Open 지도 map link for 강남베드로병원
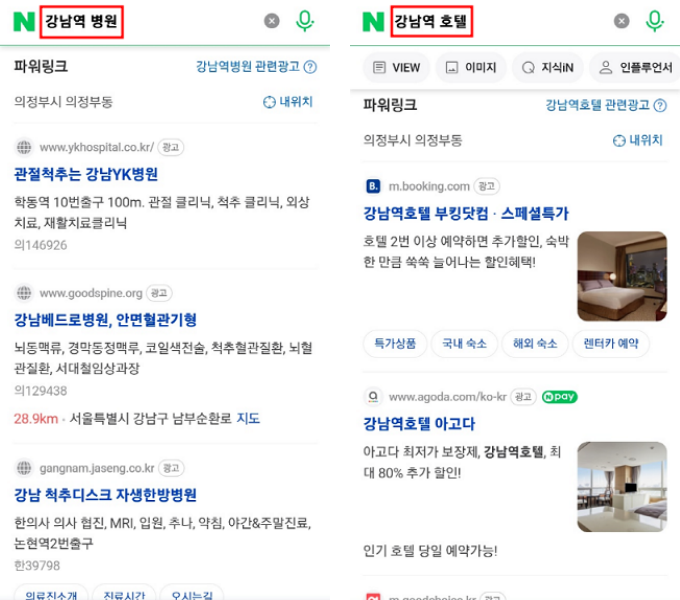The image size is (680, 600). [x=248, y=418]
